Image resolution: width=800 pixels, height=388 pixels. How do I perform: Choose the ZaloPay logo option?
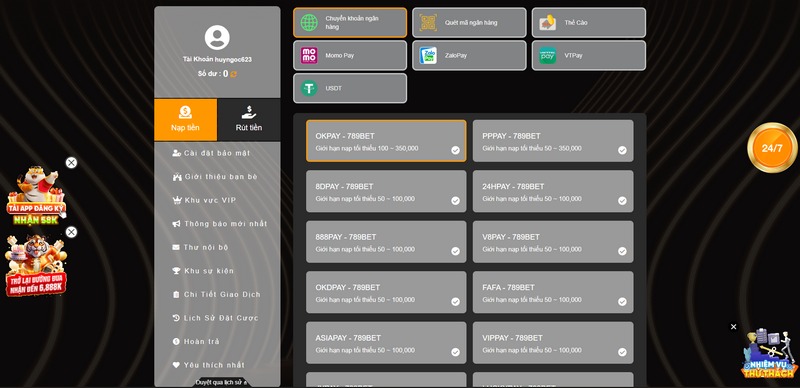(x=428, y=55)
